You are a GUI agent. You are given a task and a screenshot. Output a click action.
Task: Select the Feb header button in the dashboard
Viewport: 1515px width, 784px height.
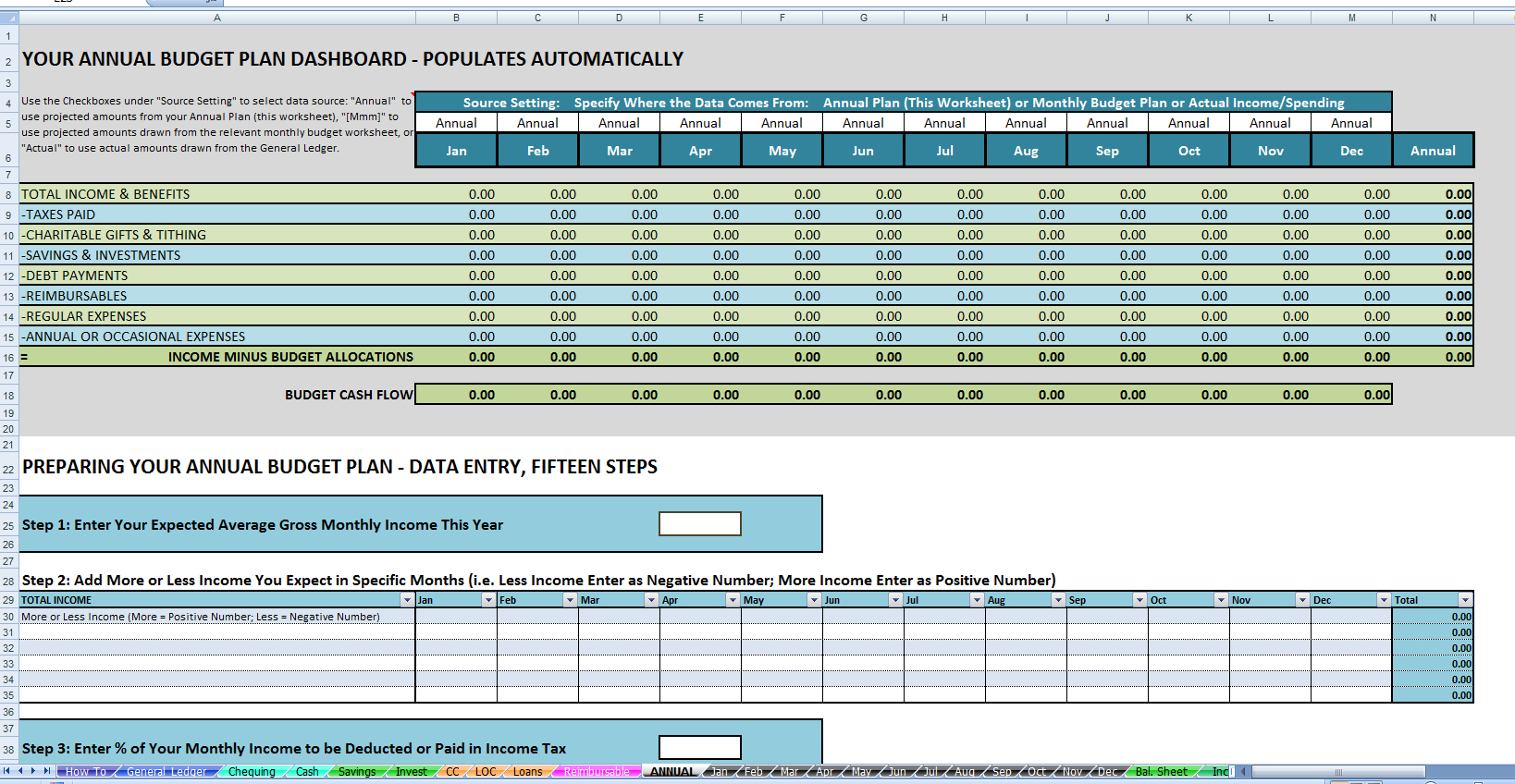pyautogui.click(x=538, y=150)
